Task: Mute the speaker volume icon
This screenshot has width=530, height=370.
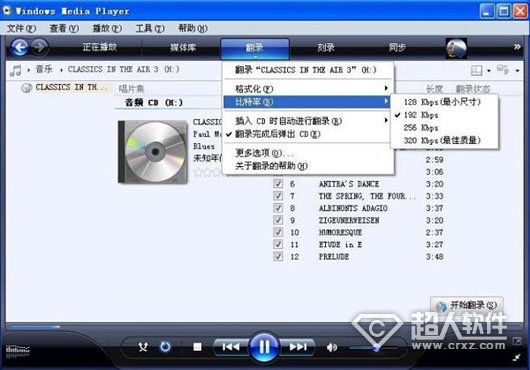Action: 332,347
